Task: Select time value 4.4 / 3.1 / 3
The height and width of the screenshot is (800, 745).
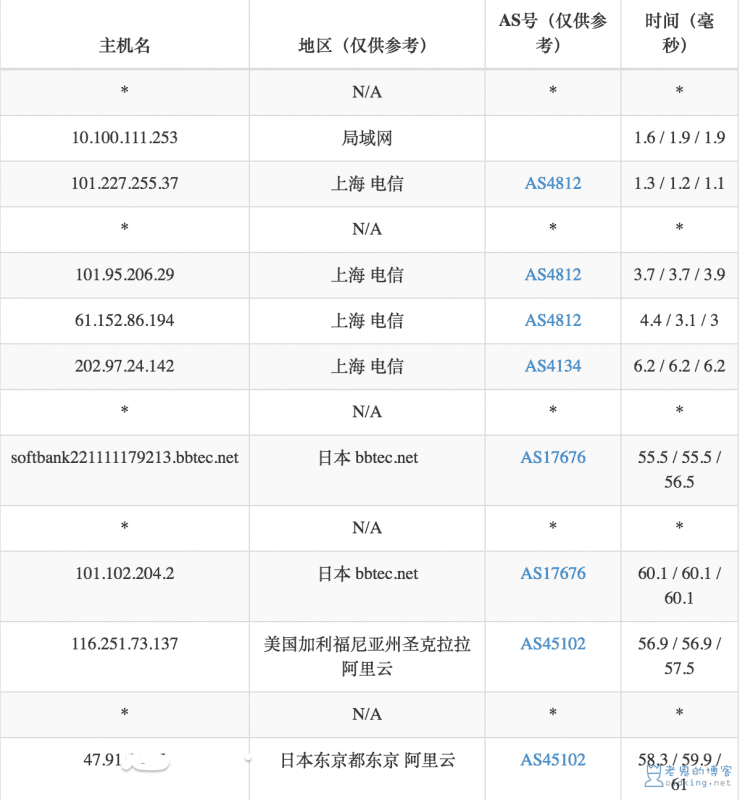Action: pos(679,320)
